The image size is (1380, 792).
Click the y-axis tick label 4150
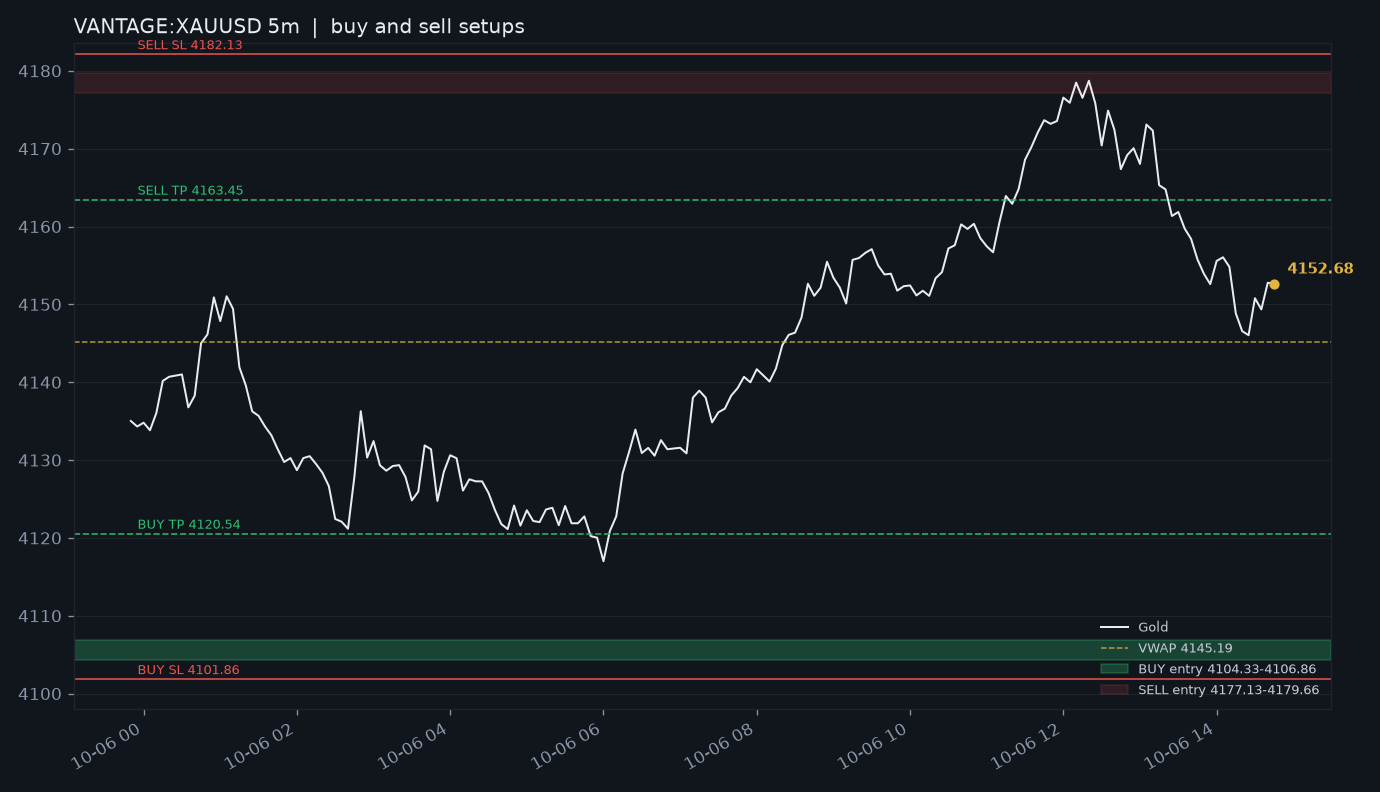pyautogui.click(x=40, y=305)
